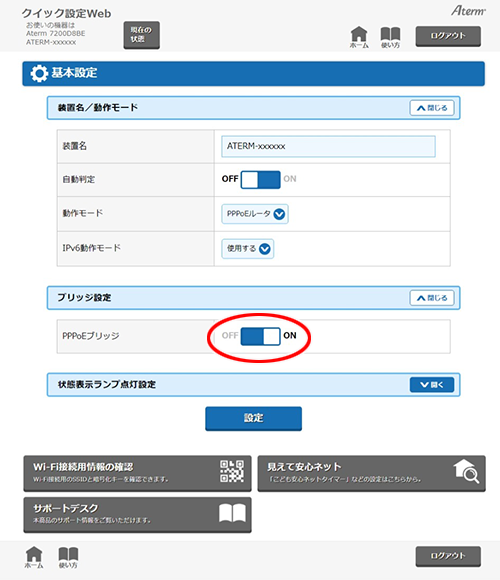Click the top ログアウト button
The width and height of the screenshot is (500, 580).
tap(448, 36)
